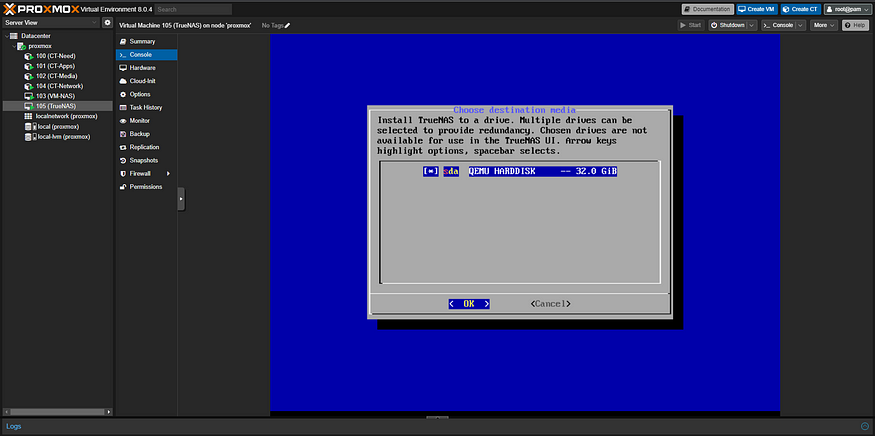Click the Console button in toolbar
Image resolution: width=875 pixels, height=436 pixels.
[x=778, y=25]
